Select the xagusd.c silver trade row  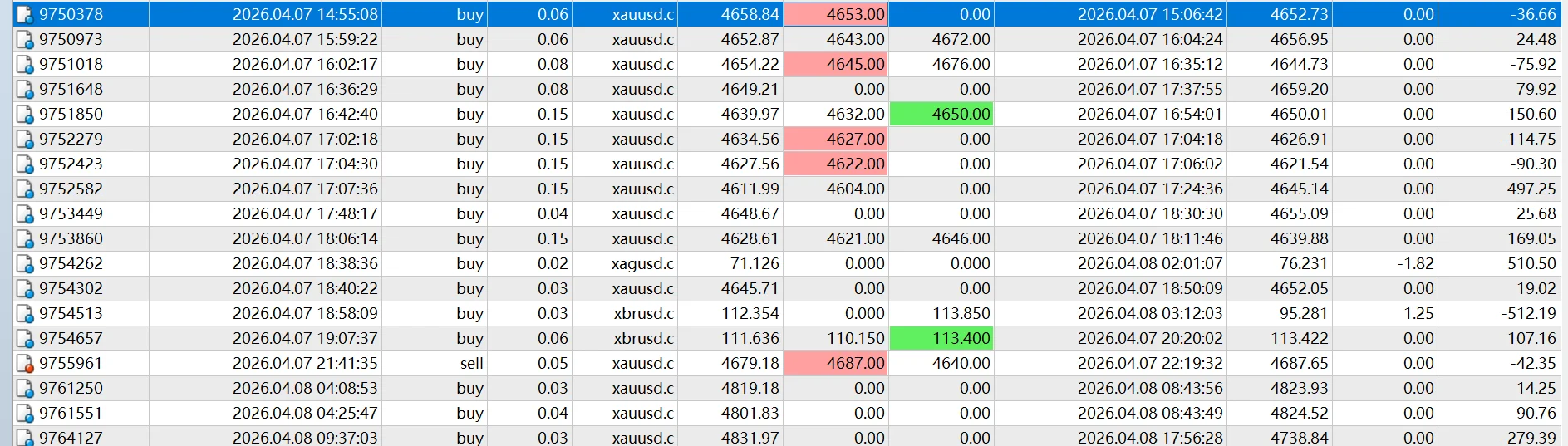tap(787, 263)
